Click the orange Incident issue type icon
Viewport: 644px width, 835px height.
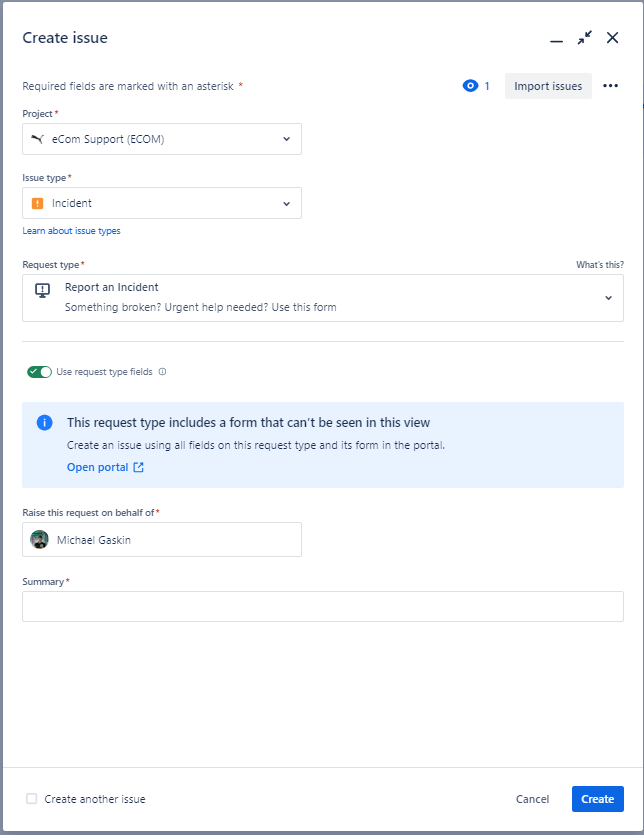tap(37, 203)
